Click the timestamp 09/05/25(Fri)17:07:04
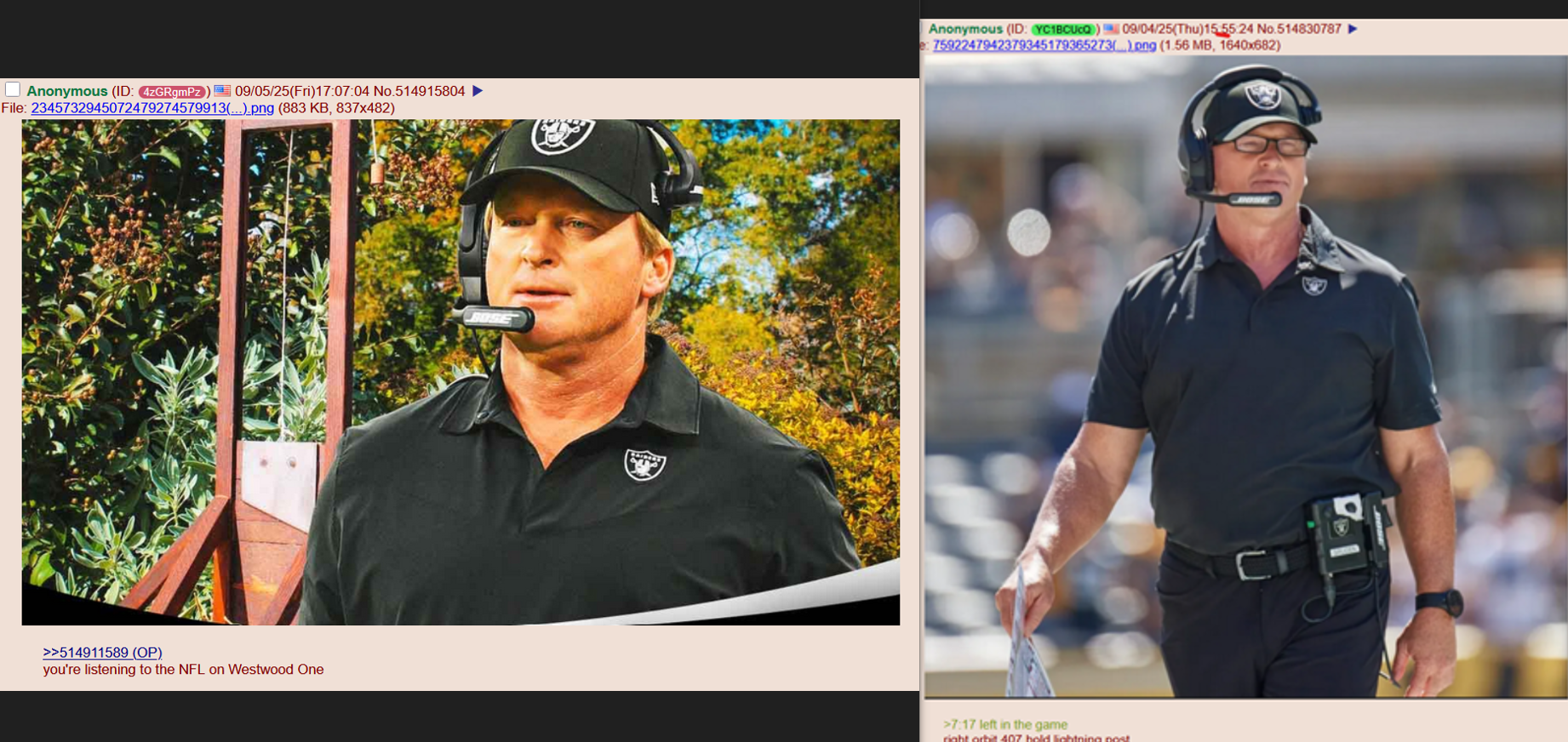The height and width of the screenshot is (742, 1568). [302, 91]
